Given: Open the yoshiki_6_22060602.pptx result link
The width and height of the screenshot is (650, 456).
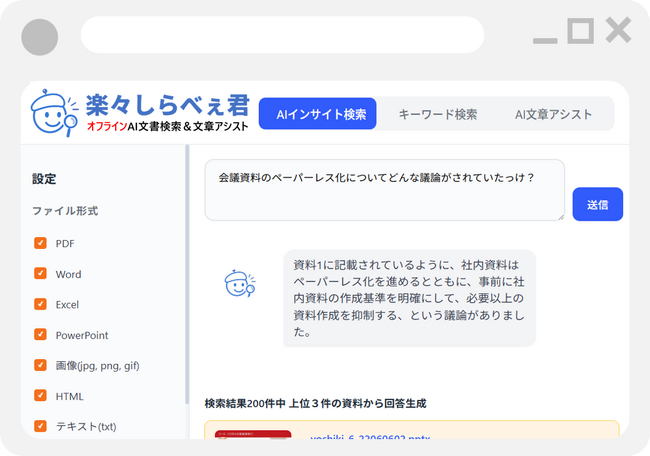Looking at the screenshot, I should coord(355,439).
